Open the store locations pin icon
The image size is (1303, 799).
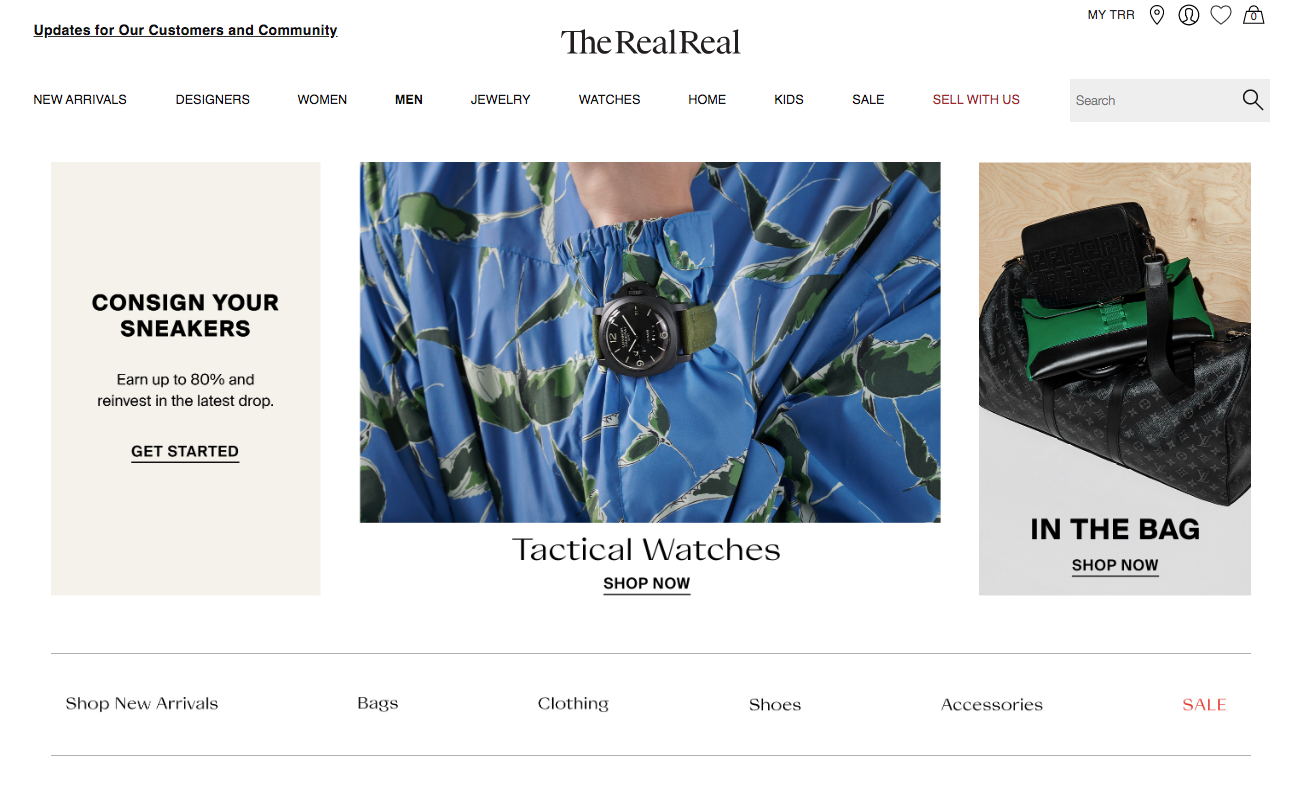tap(1157, 15)
